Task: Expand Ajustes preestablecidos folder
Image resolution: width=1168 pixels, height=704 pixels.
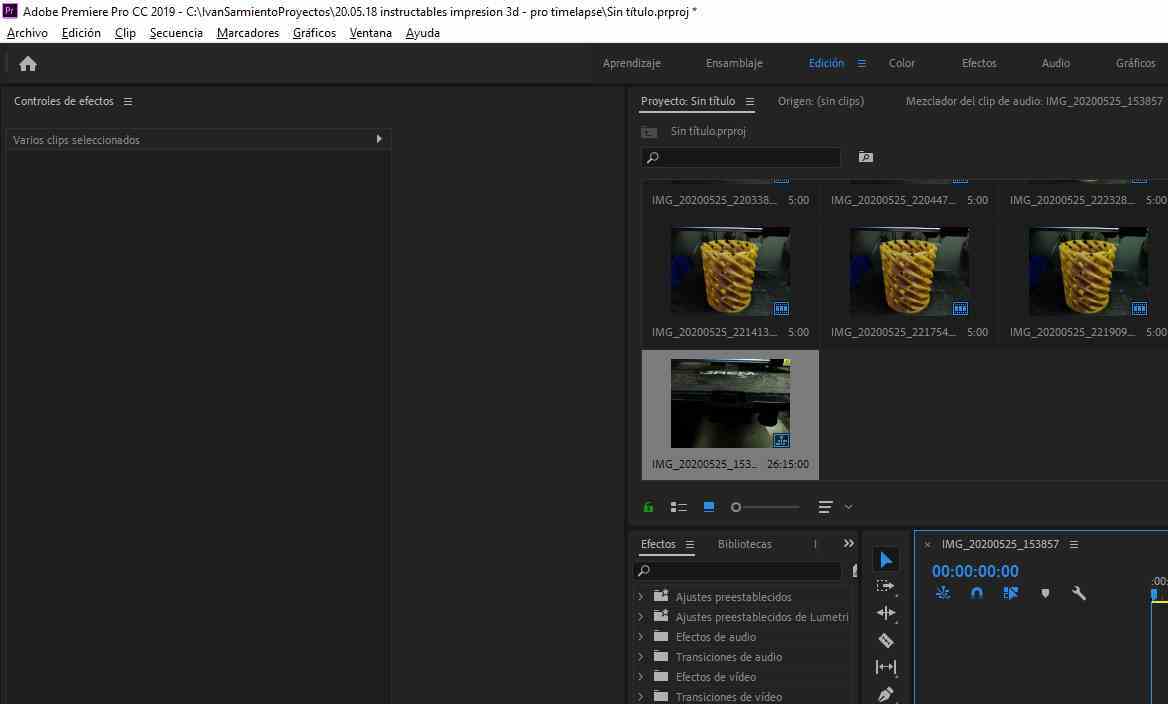Action: (640, 597)
